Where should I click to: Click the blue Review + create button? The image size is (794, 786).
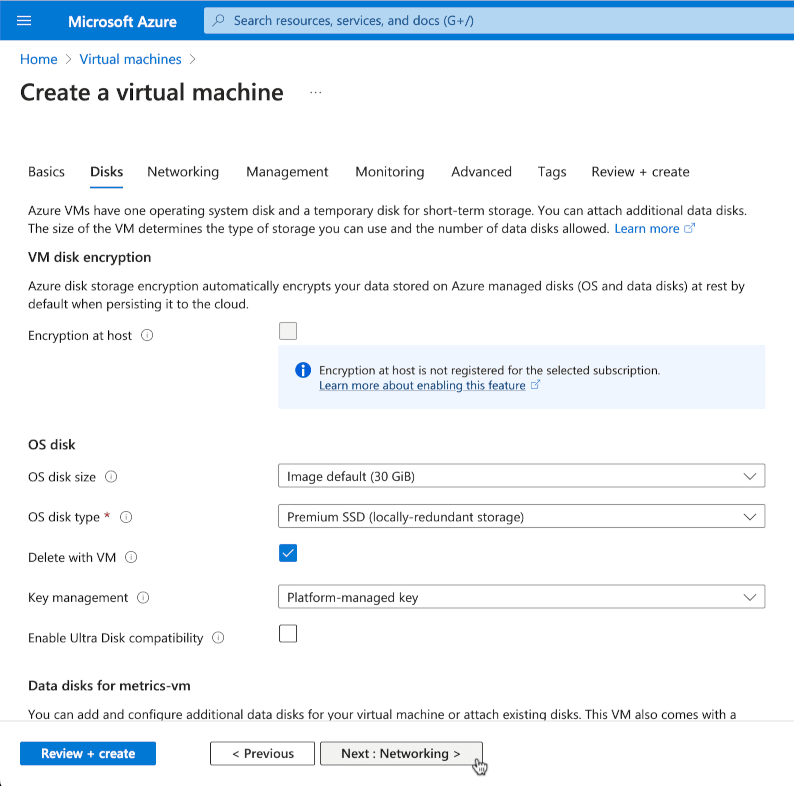coord(88,754)
